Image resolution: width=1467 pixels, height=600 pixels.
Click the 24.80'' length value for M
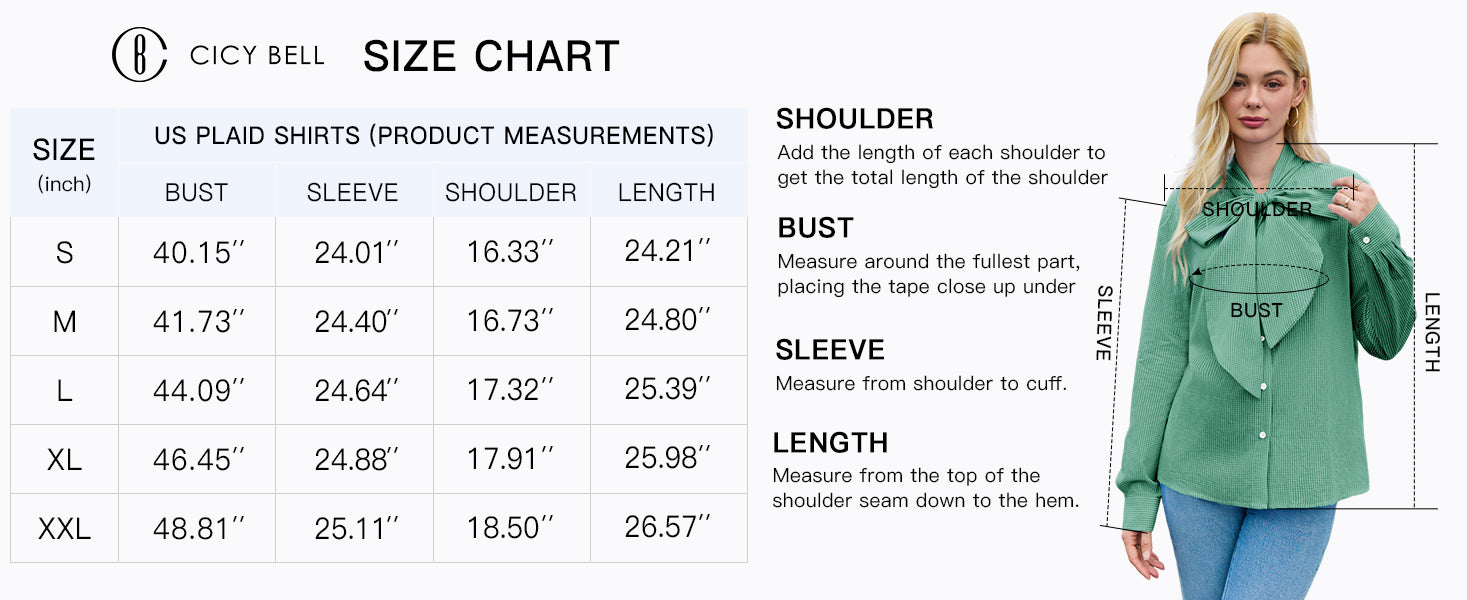(x=667, y=321)
